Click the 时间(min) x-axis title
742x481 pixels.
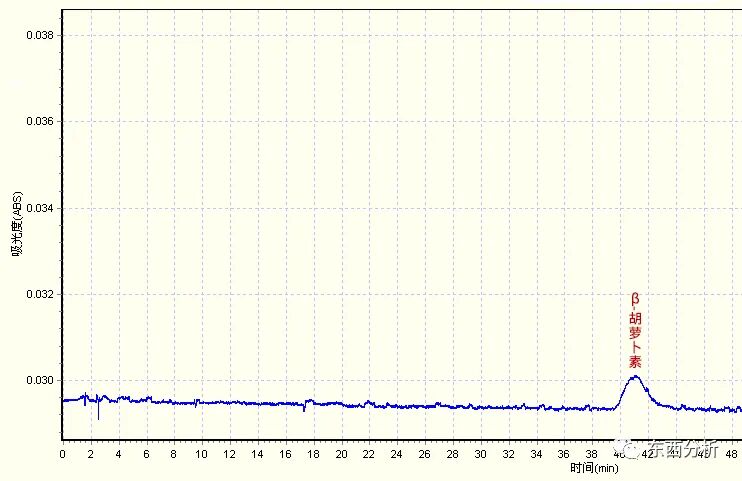point(595,468)
